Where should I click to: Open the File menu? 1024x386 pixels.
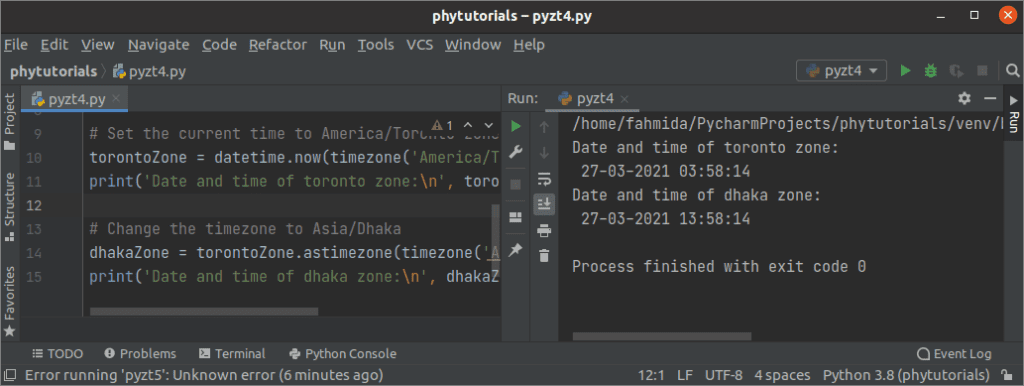coord(16,44)
